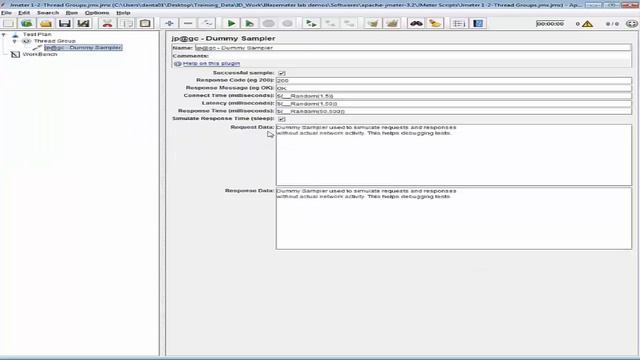Viewport: 640px width, 360px height.
Task: Click the Response Code field
Action: click(453, 80)
